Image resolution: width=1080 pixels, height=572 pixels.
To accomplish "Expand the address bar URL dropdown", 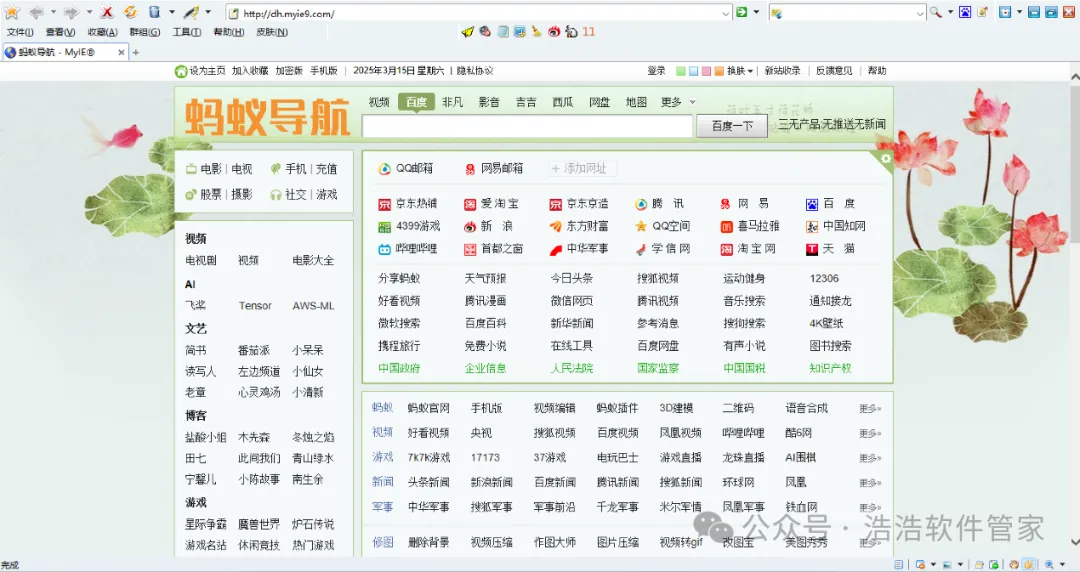I will click(x=725, y=13).
